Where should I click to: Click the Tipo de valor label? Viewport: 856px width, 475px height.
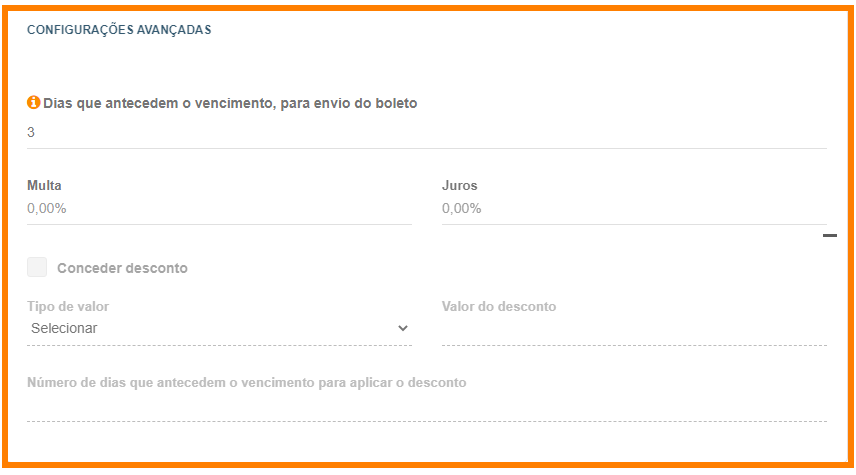click(x=68, y=306)
